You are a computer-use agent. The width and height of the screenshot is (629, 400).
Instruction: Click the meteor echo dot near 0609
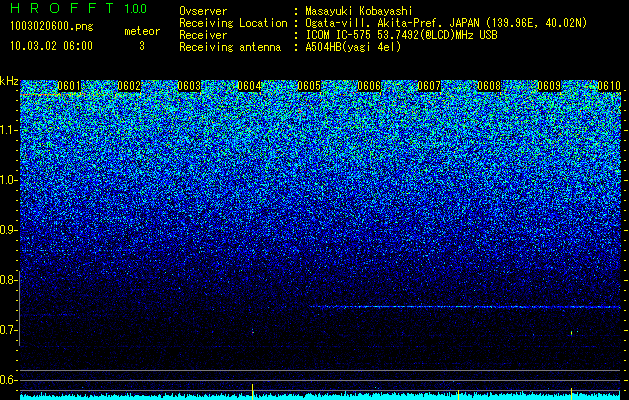(x=571, y=333)
